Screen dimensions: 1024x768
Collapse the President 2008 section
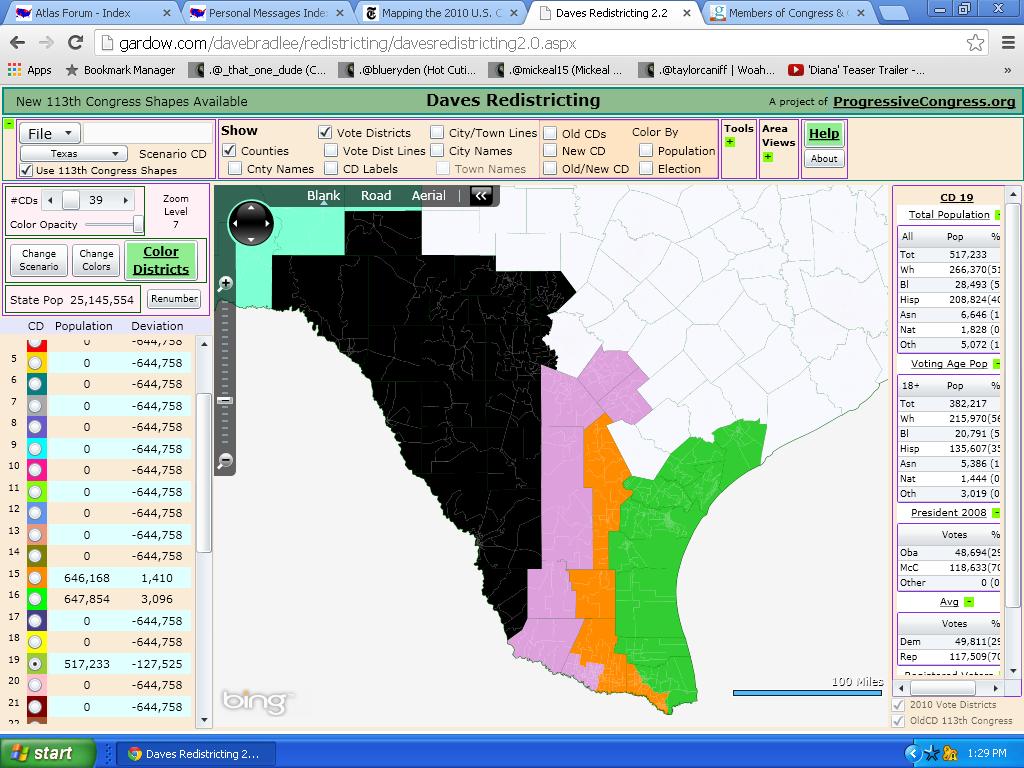point(996,513)
